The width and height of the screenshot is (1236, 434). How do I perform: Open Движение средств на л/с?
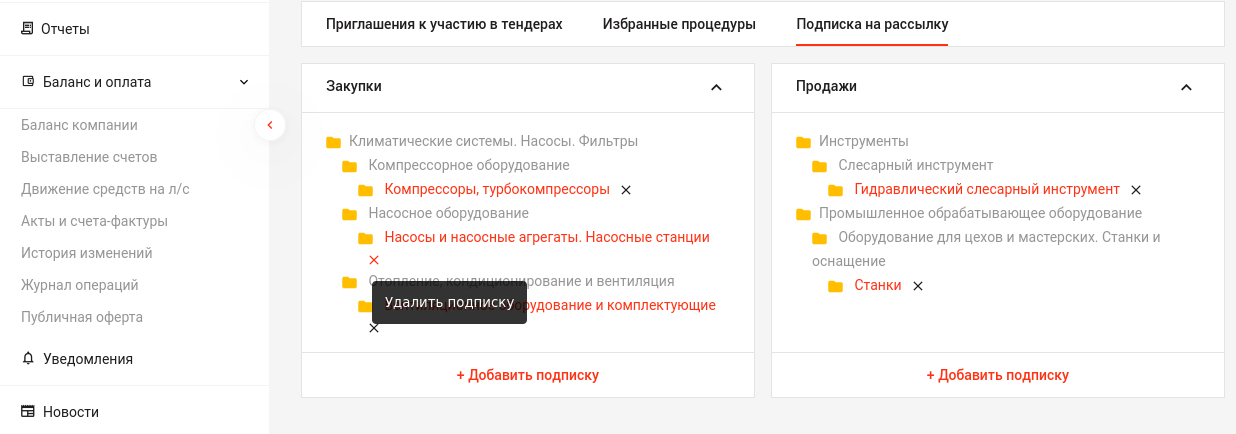click(105, 189)
